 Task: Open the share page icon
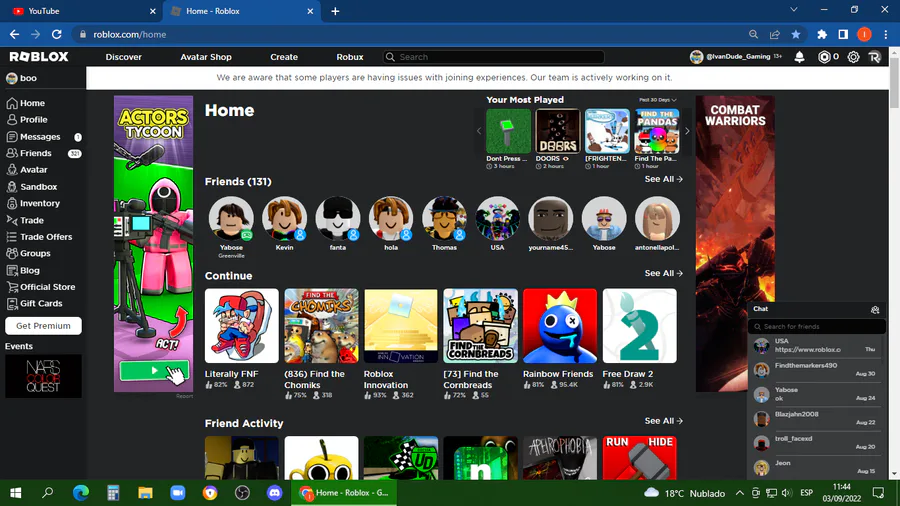tap(775, 34)
